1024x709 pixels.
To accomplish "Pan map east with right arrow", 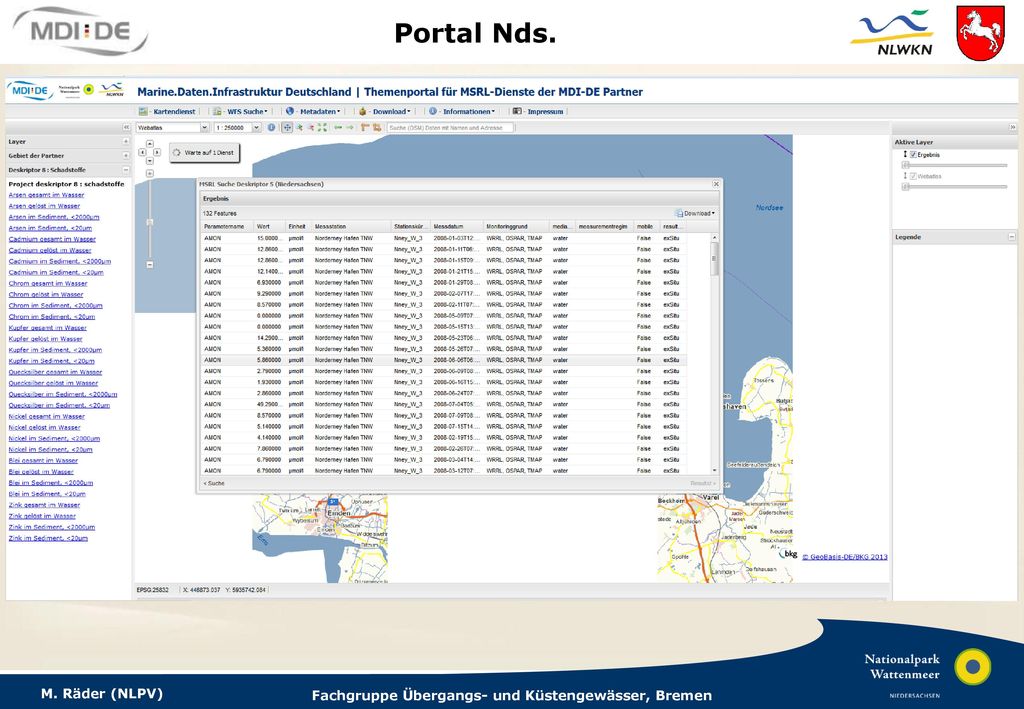I will click(x=157, y=152).
